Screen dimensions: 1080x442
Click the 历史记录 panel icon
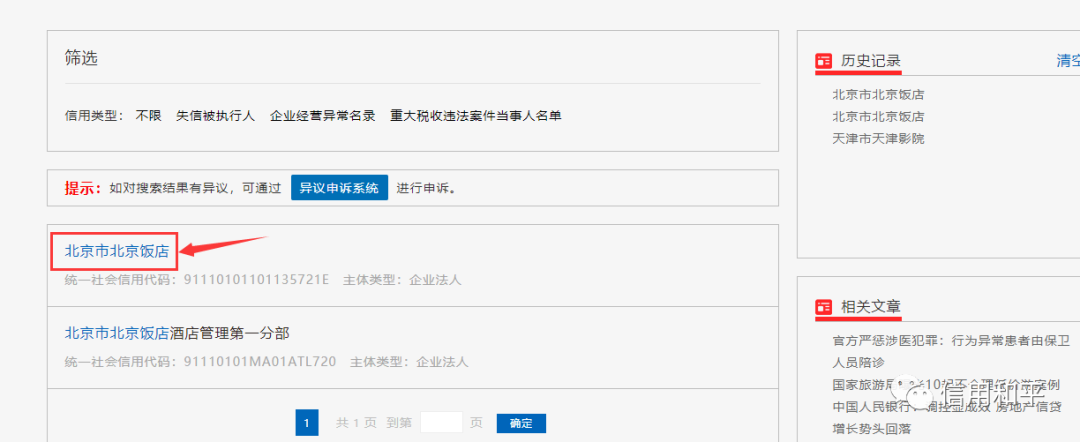[823, 61]
